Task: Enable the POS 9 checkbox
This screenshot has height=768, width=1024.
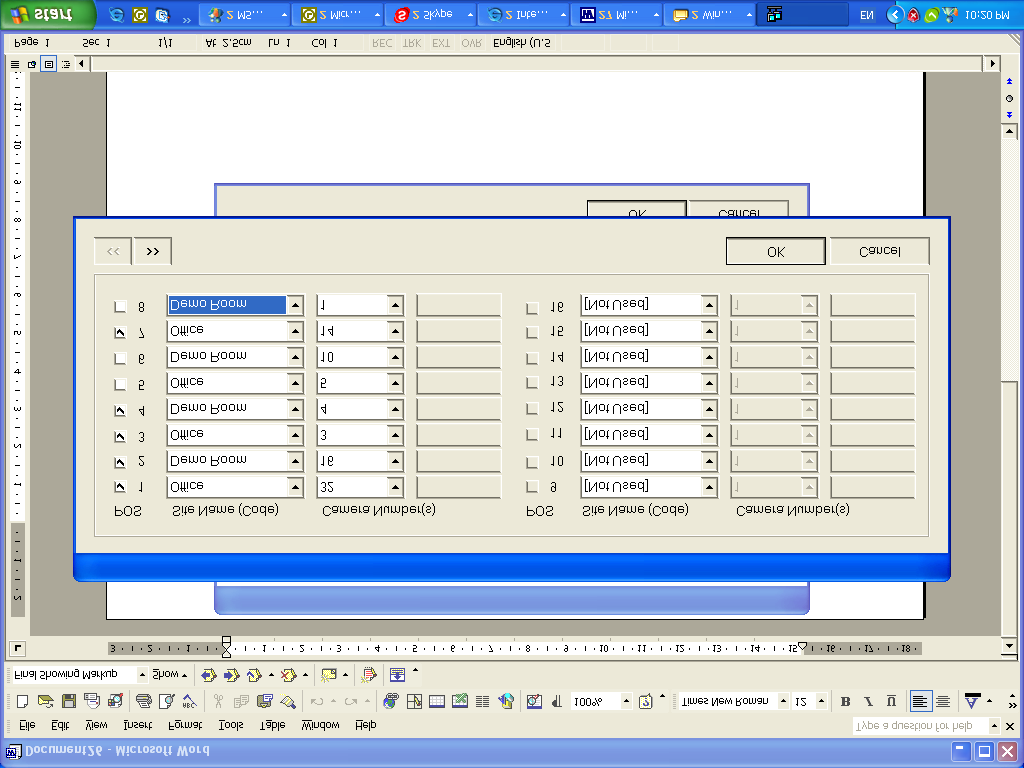Action: [532, 487]
